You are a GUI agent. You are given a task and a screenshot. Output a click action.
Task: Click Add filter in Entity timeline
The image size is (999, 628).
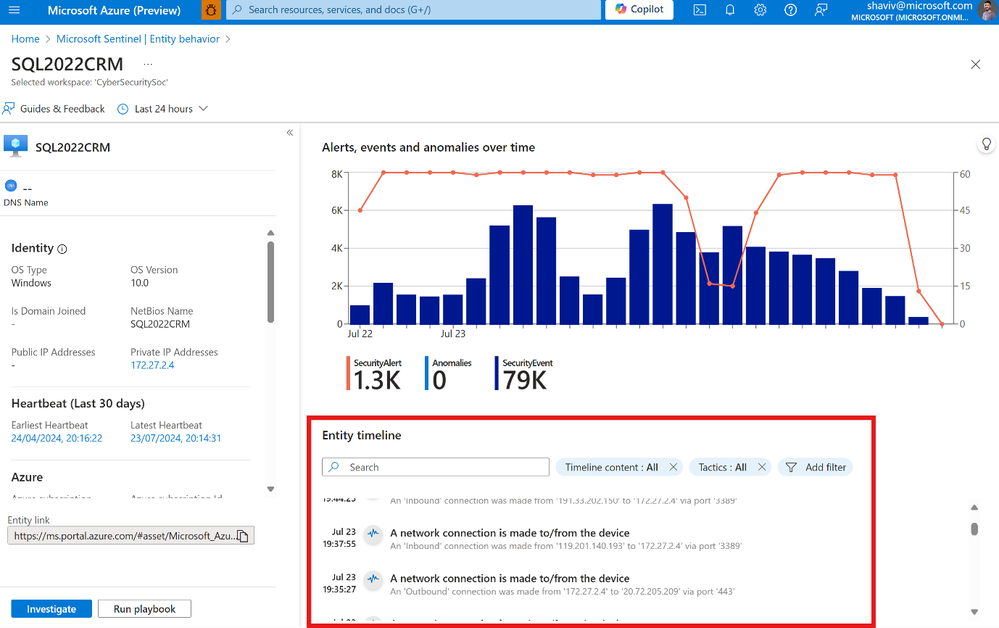(x=816, y=467)
